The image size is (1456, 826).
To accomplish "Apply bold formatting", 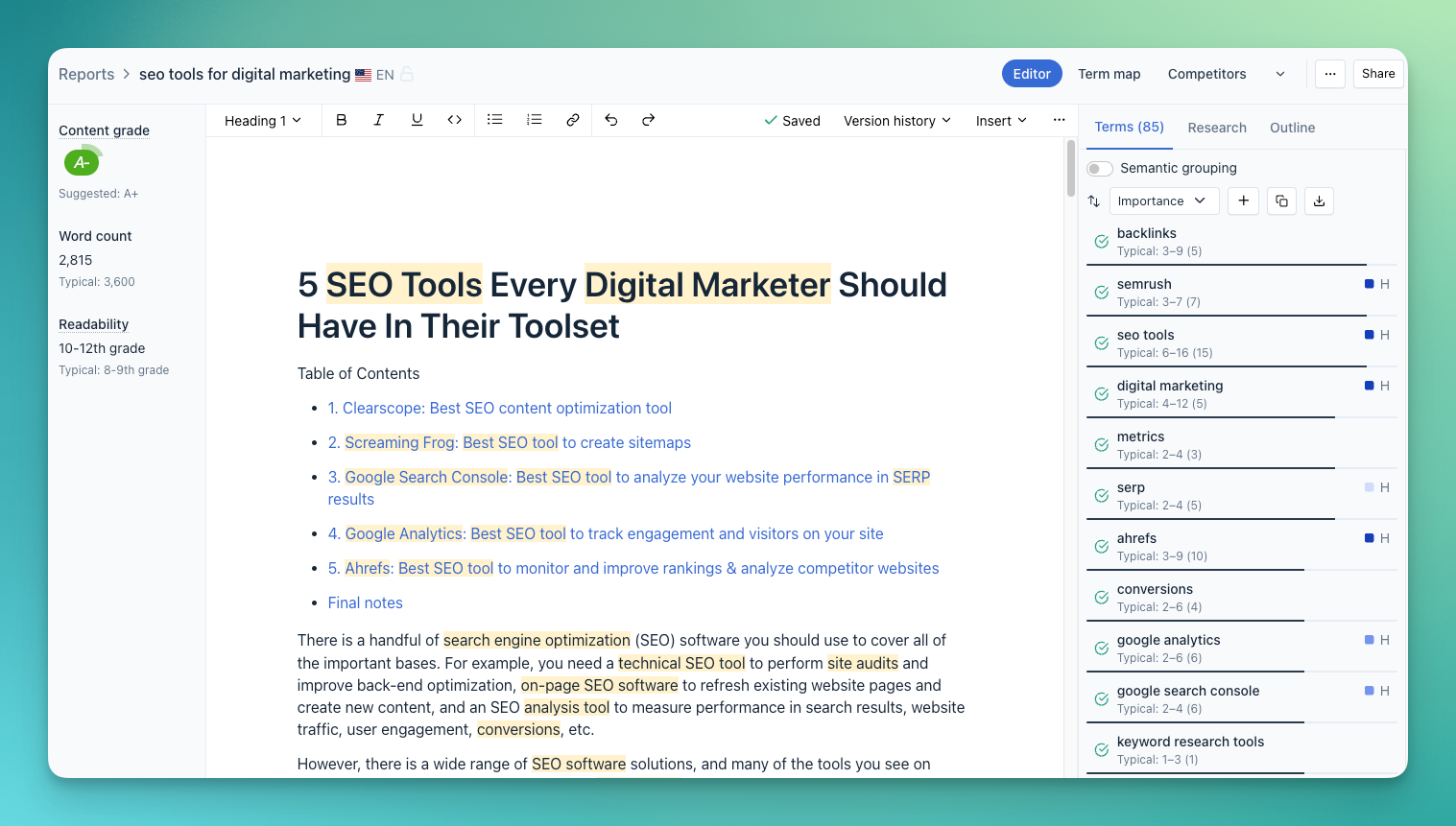I will [341, 120].
